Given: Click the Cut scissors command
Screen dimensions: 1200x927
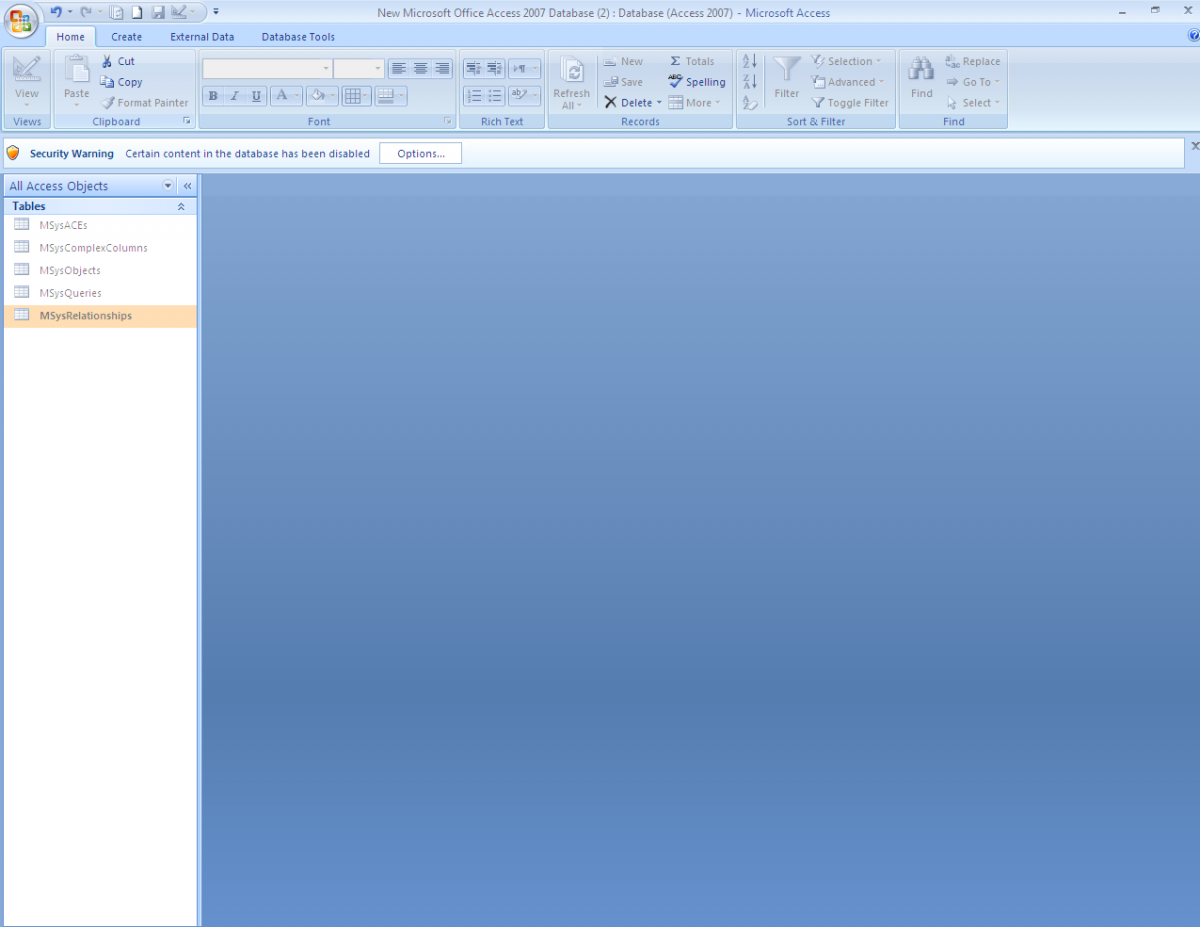Looking at the screenshot, I should point(118,61).
